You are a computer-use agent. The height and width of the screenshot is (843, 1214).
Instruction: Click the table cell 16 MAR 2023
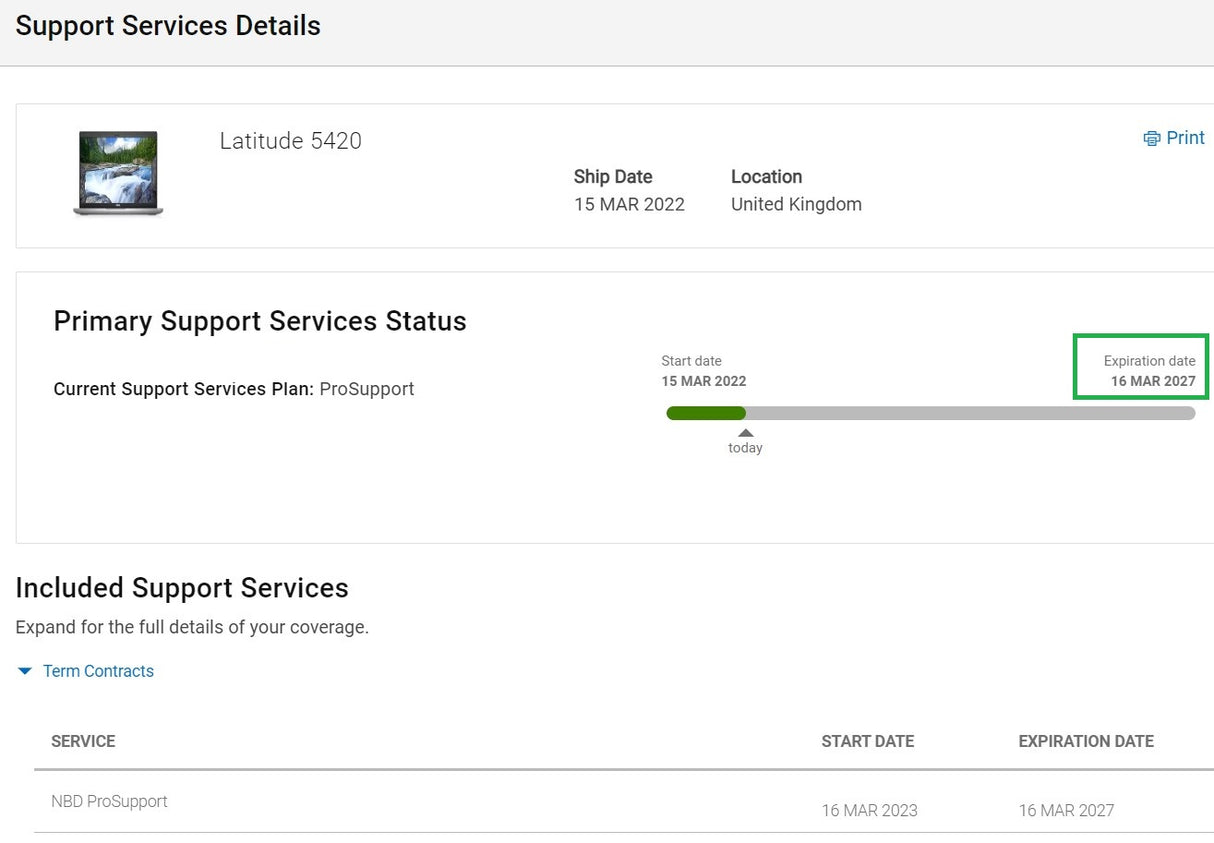[x=870, y=811]
